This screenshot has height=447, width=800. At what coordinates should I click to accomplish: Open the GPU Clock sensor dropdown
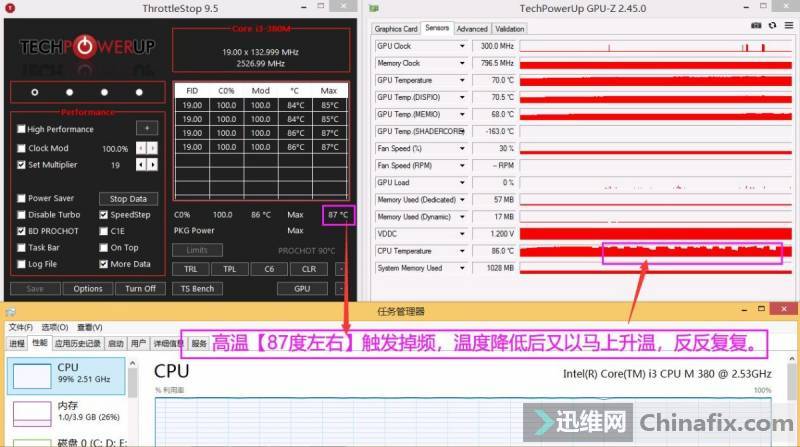[462, 46]
